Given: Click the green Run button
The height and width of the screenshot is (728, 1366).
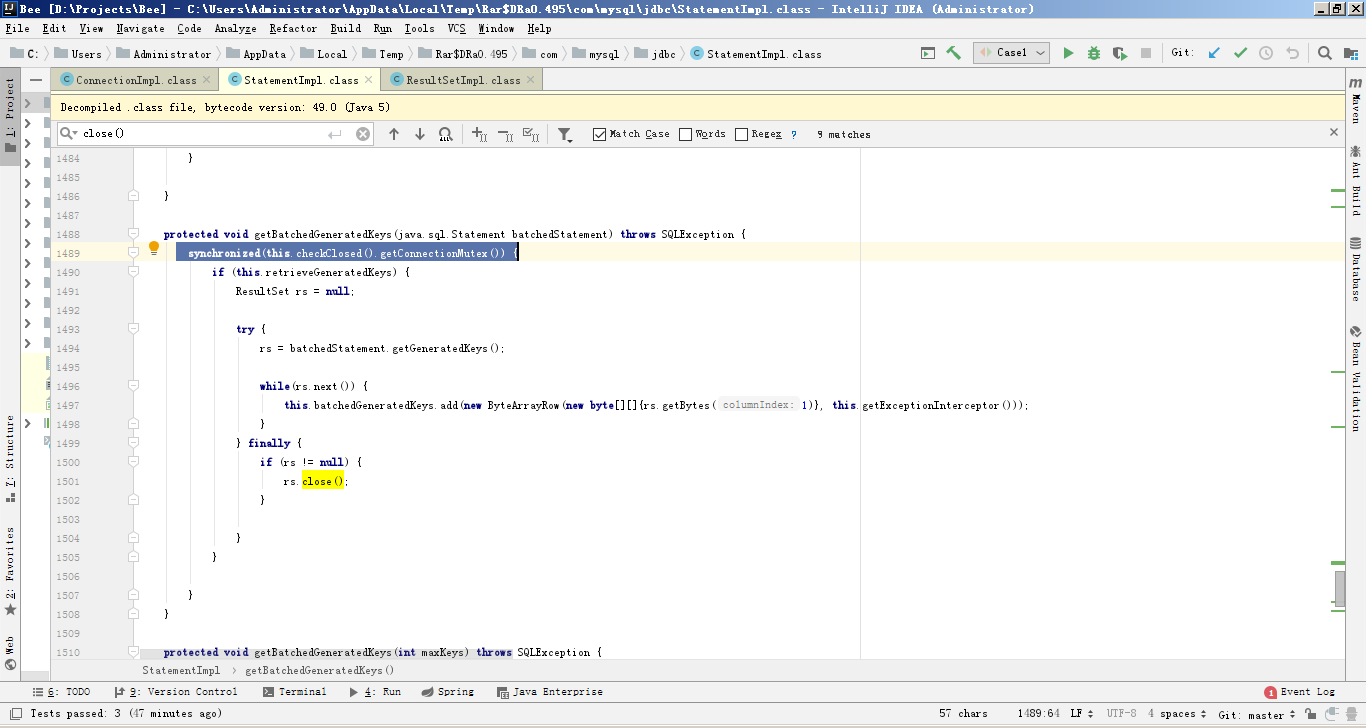Looking at the screenshot, I should [x=1068, y=53].
